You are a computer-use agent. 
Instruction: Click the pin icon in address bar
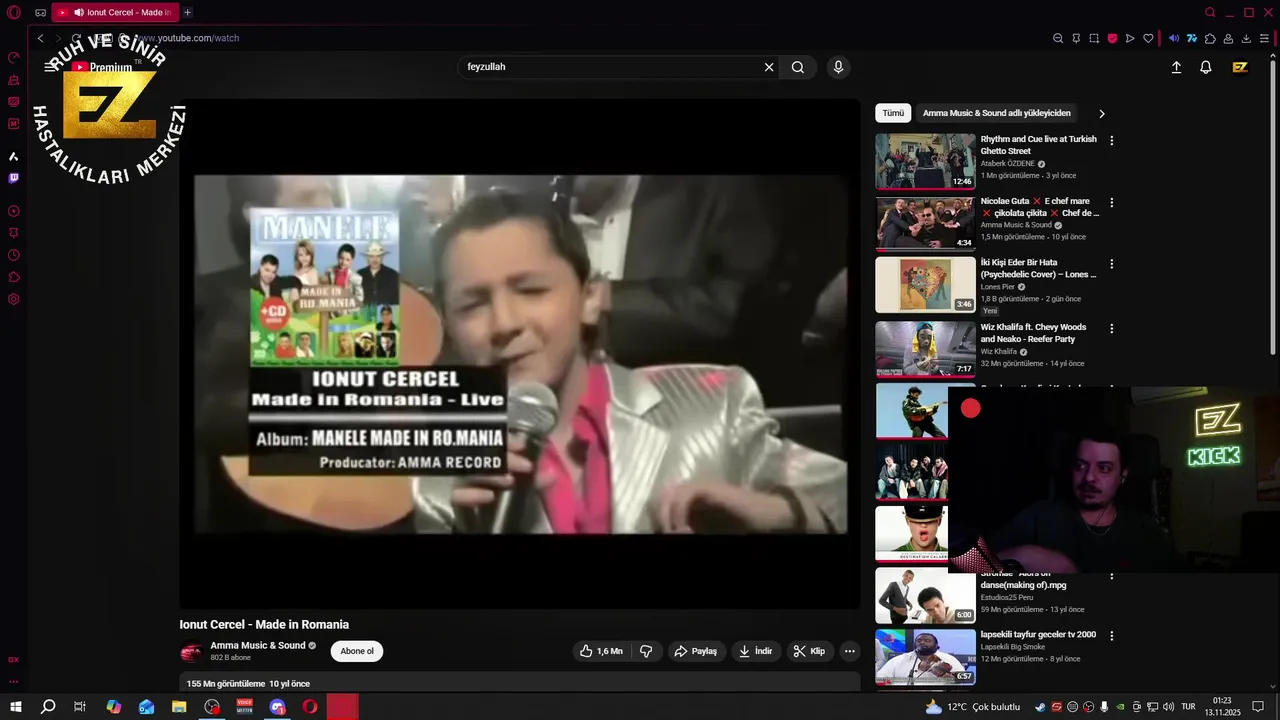pyautogui.click(x=1076, y=38)
